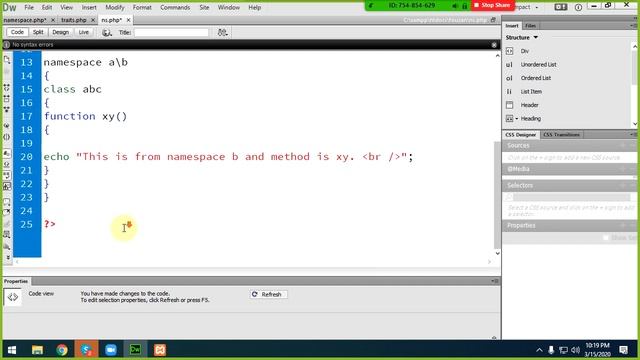Open the File Management icon dropdown
Screen dimensions: 640x360
[222, 33]
